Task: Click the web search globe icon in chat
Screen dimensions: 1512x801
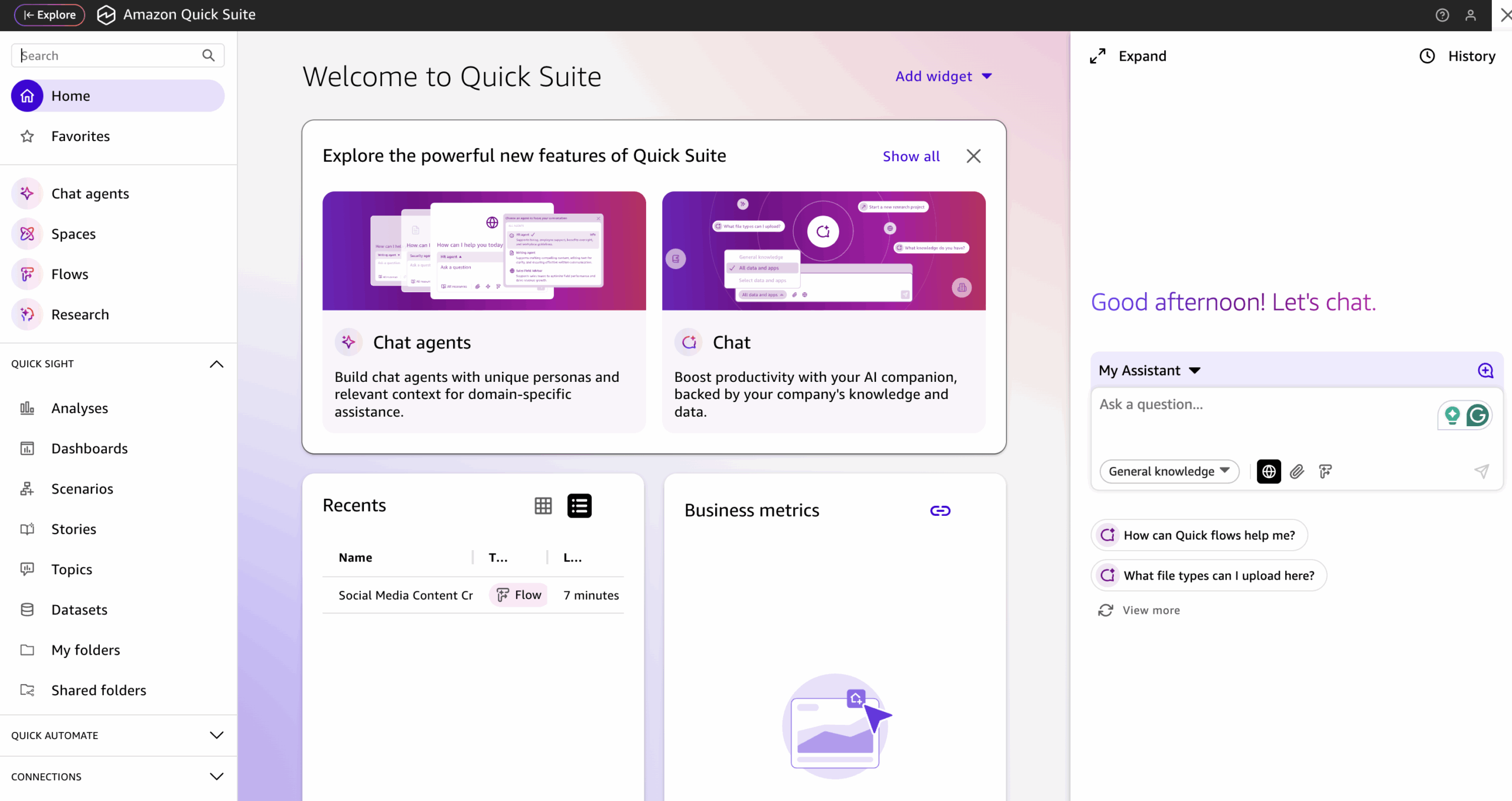Action: pyautogui.click(x=1268, y=471)
